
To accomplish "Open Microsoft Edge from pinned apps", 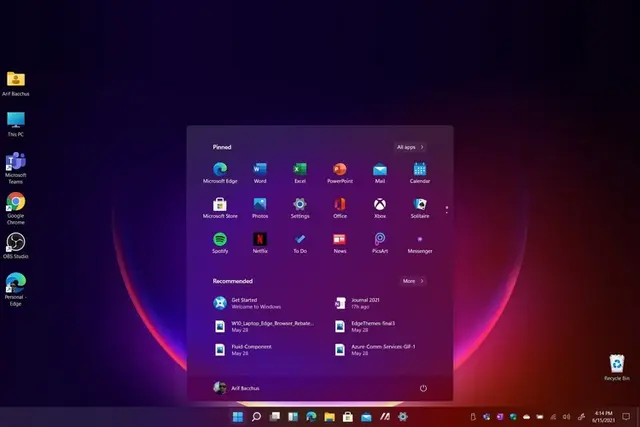I will coord(220,173).
